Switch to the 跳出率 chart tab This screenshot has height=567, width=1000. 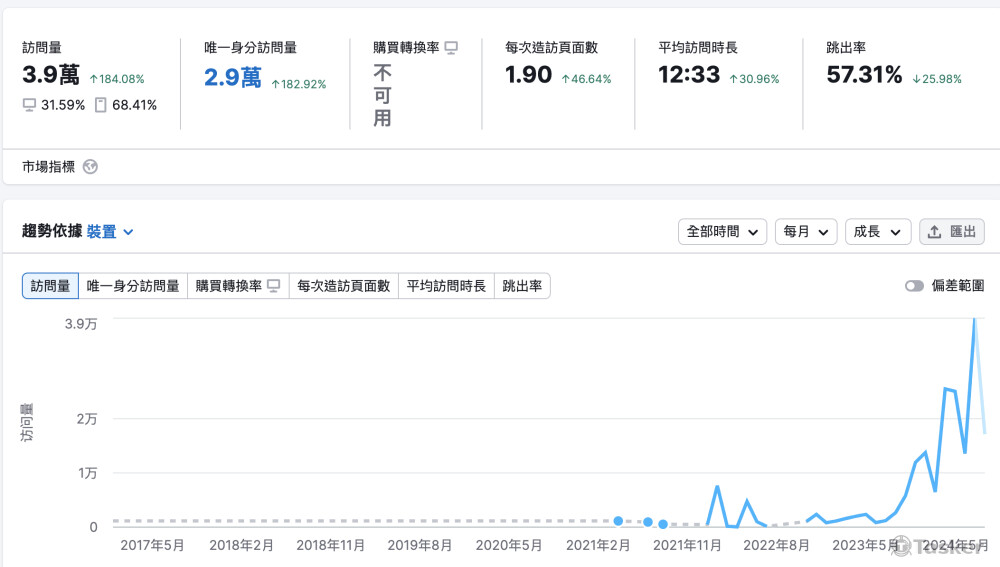[x=522, y=286]
